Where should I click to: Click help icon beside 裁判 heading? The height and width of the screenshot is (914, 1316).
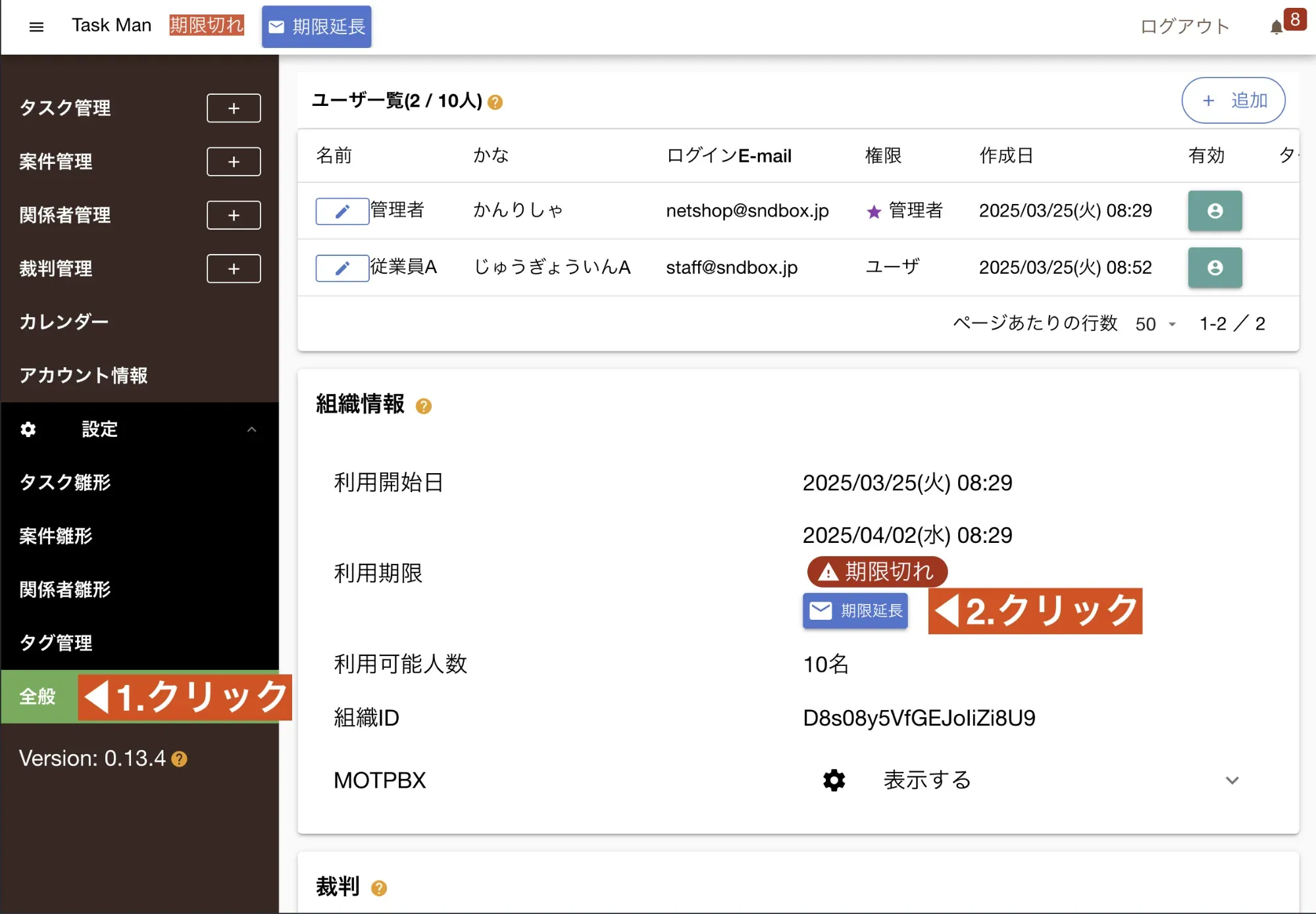tap(379, 888)
